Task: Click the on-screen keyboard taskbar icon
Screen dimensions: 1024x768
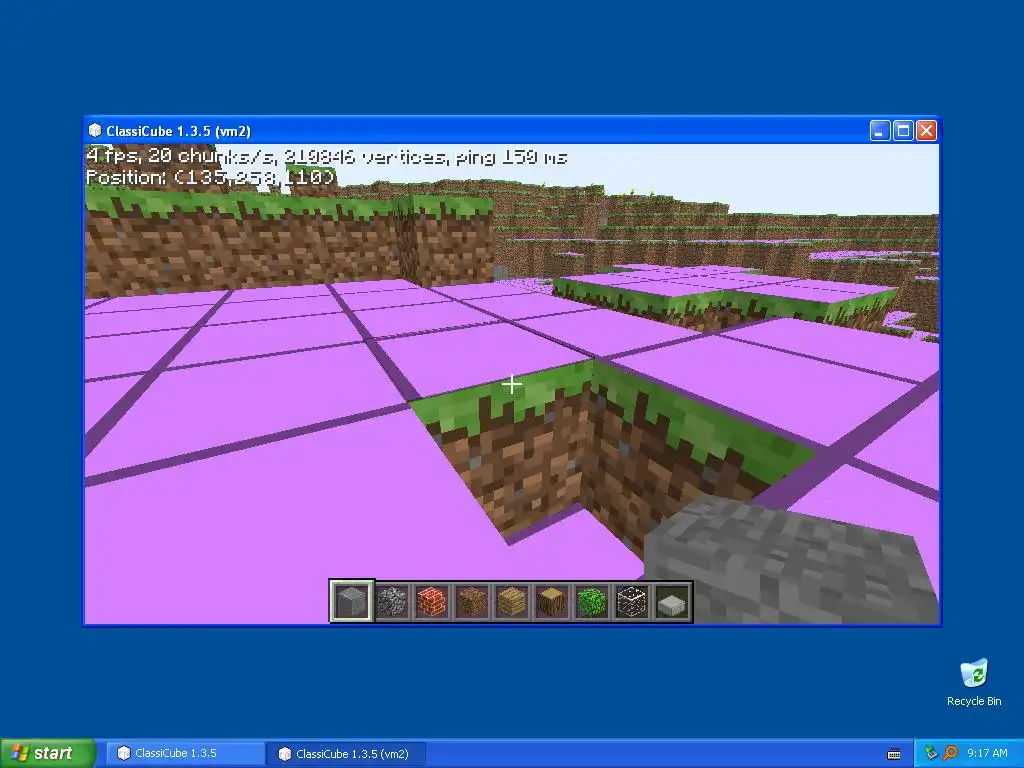Action: coord(894,754)
